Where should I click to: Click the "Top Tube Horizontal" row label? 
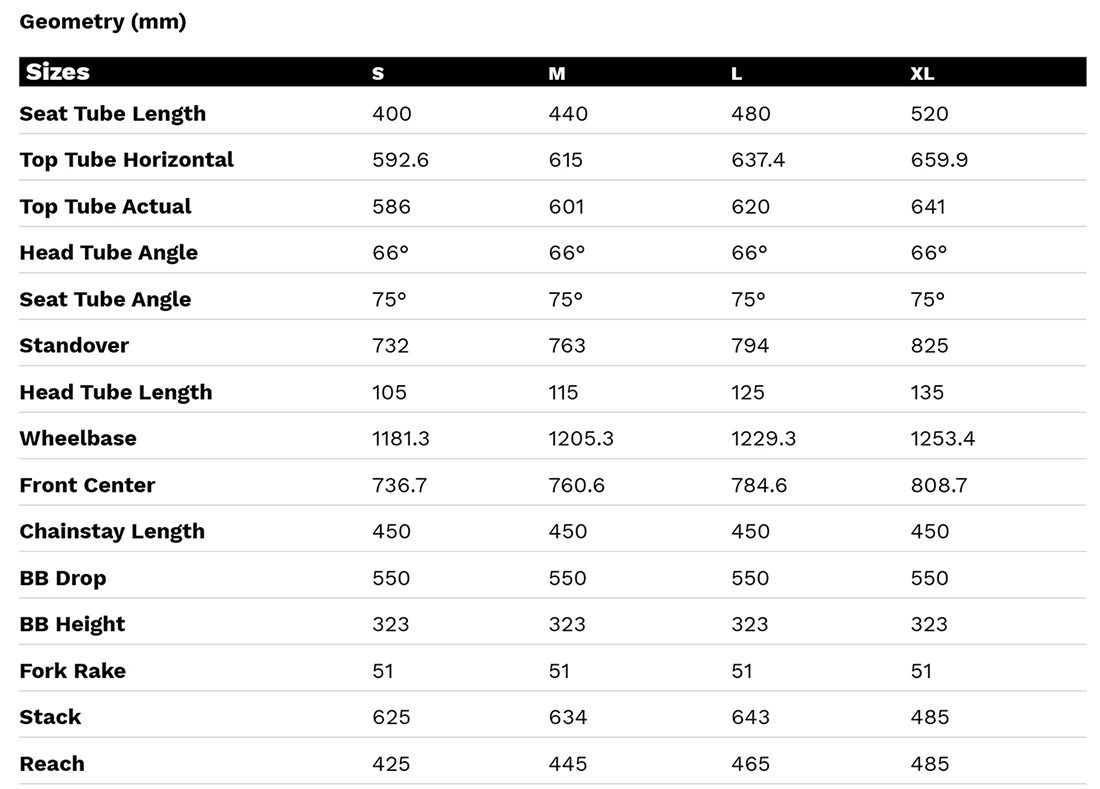coord(126,160)
